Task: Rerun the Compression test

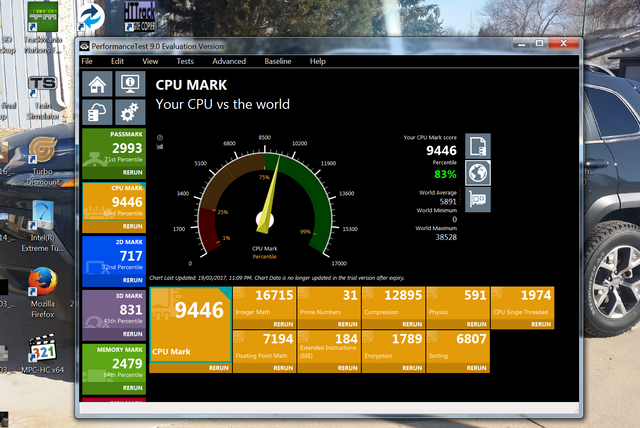Action: [412, 324]
